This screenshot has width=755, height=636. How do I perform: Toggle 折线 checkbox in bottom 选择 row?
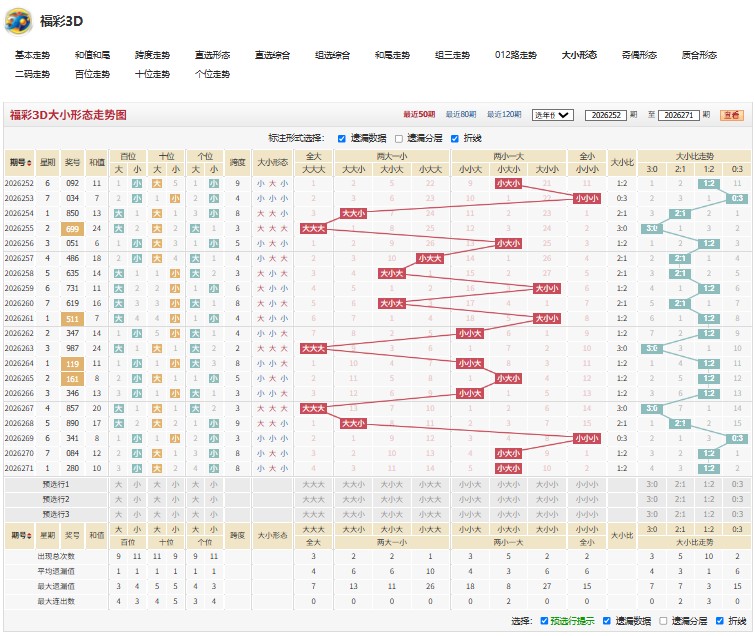[719, 621]
